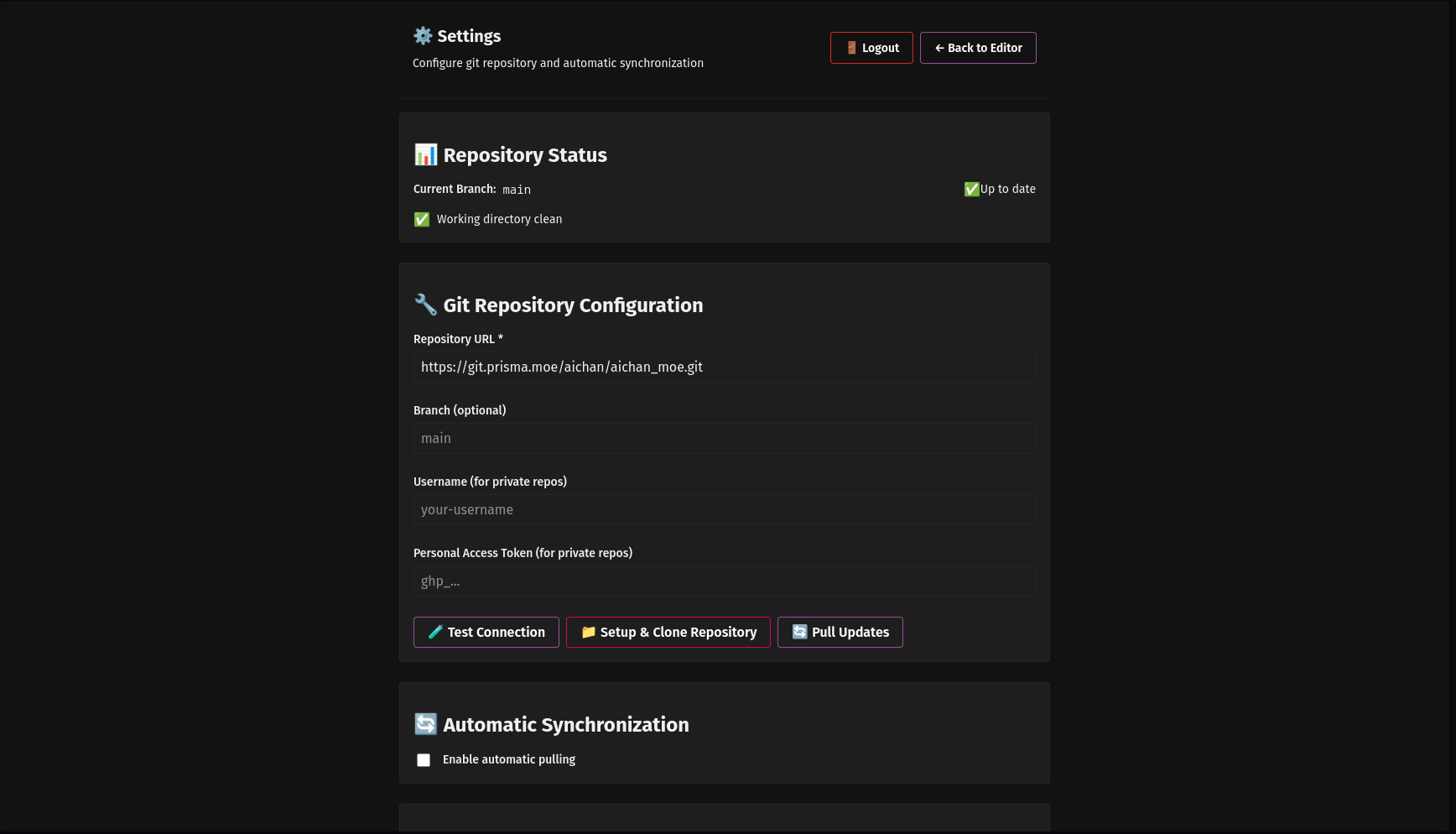Focus the Personal Access Token field

724,581
